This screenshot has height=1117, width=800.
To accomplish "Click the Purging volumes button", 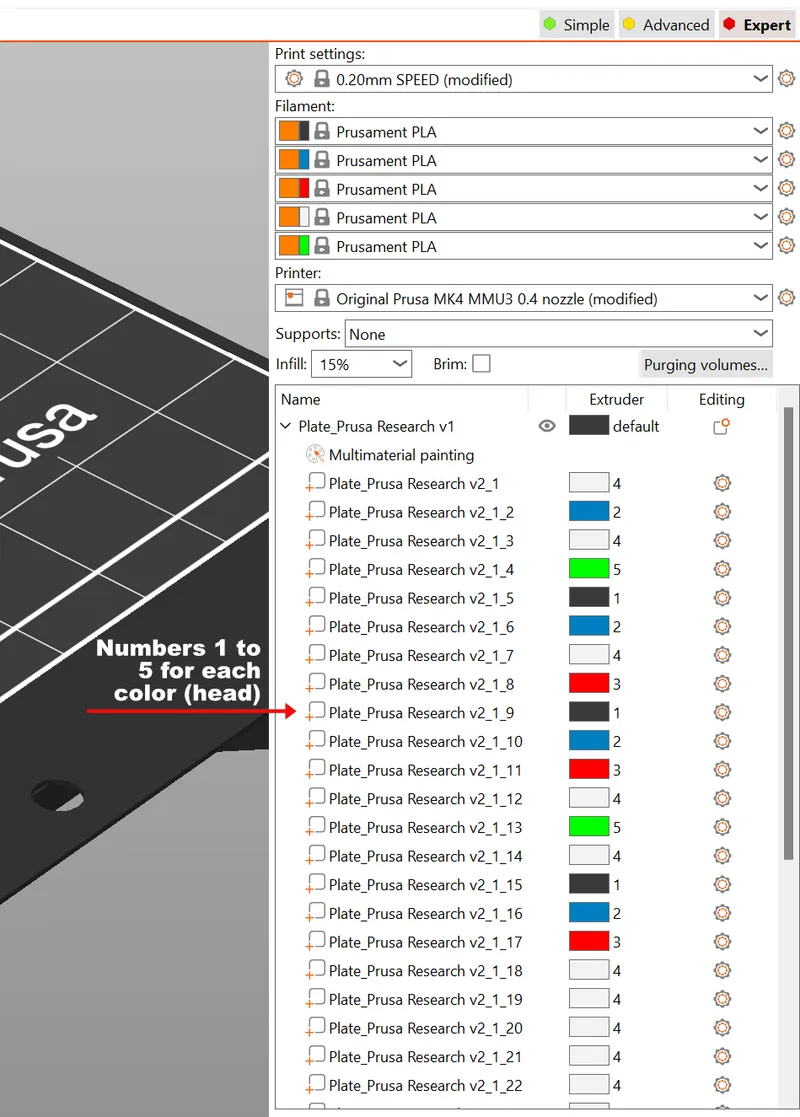I will tap(705, 364).
